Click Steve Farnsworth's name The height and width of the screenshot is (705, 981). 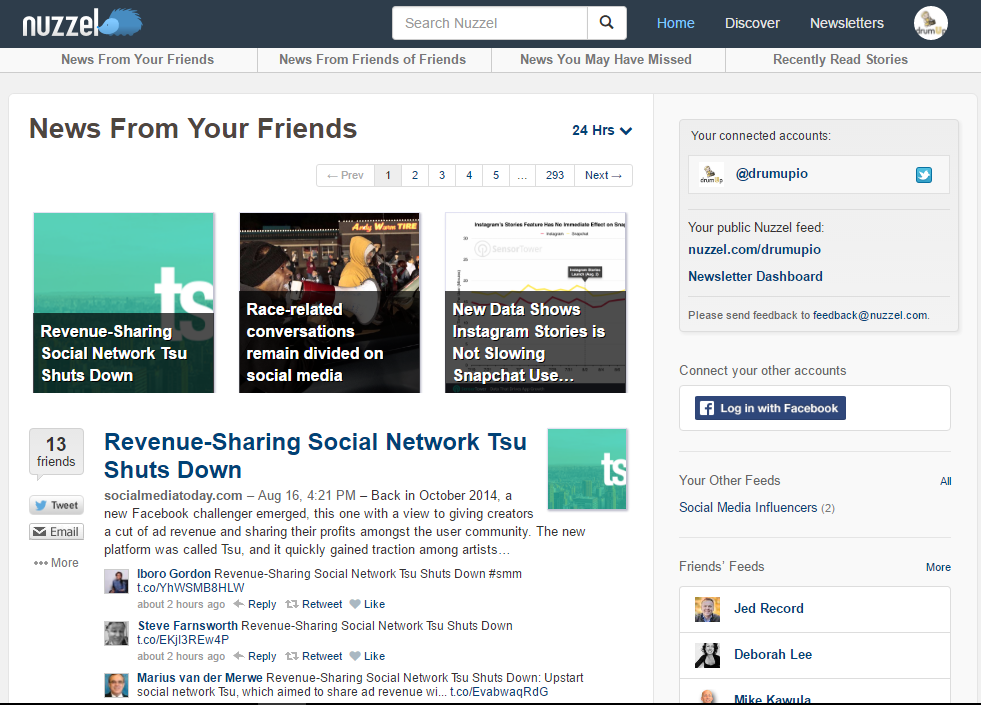(x=188, y=626)
